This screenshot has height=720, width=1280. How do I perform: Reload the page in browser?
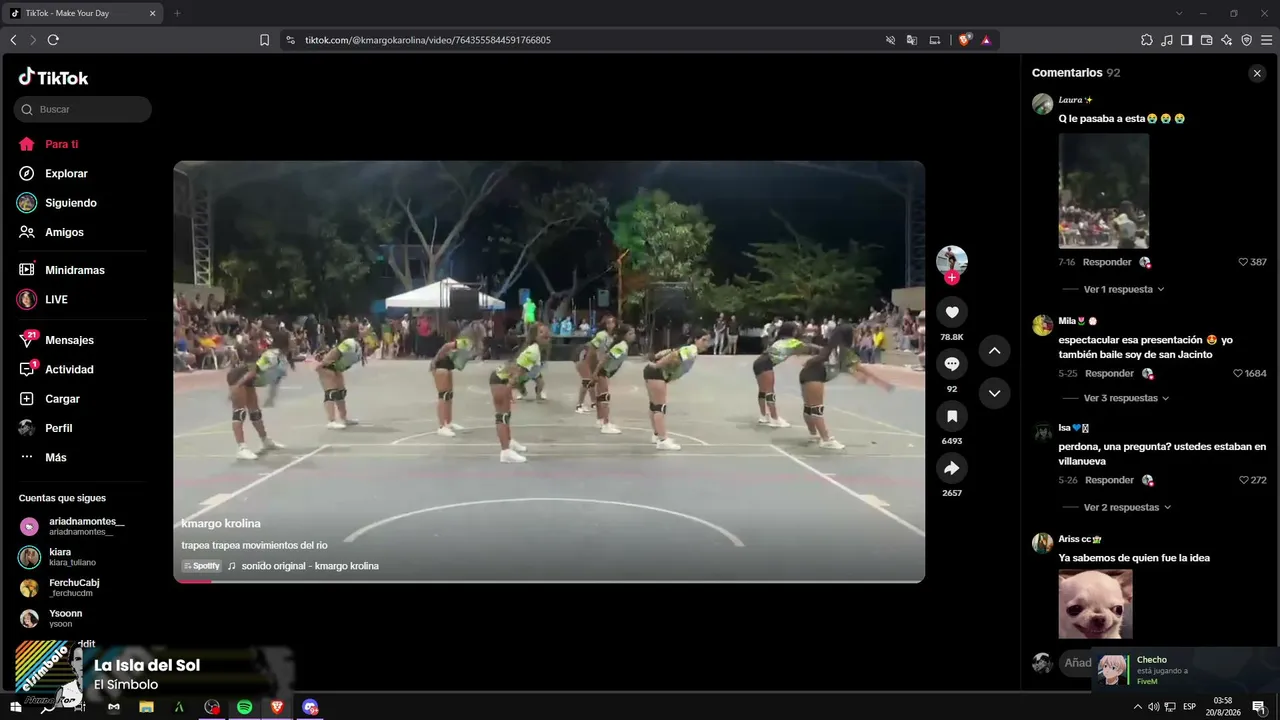[x=53, y=40]
